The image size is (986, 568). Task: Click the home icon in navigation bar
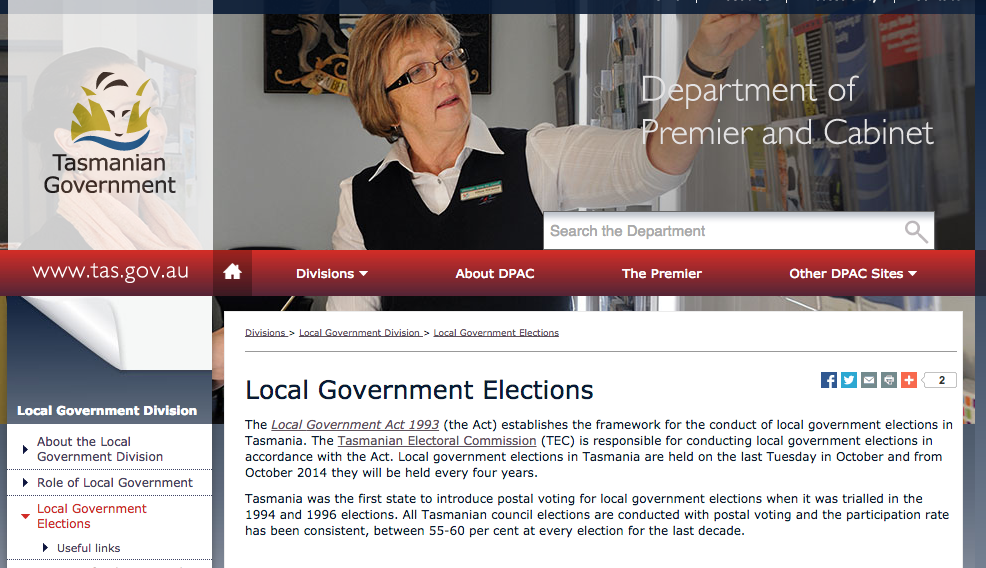click(x=232, y=272)
